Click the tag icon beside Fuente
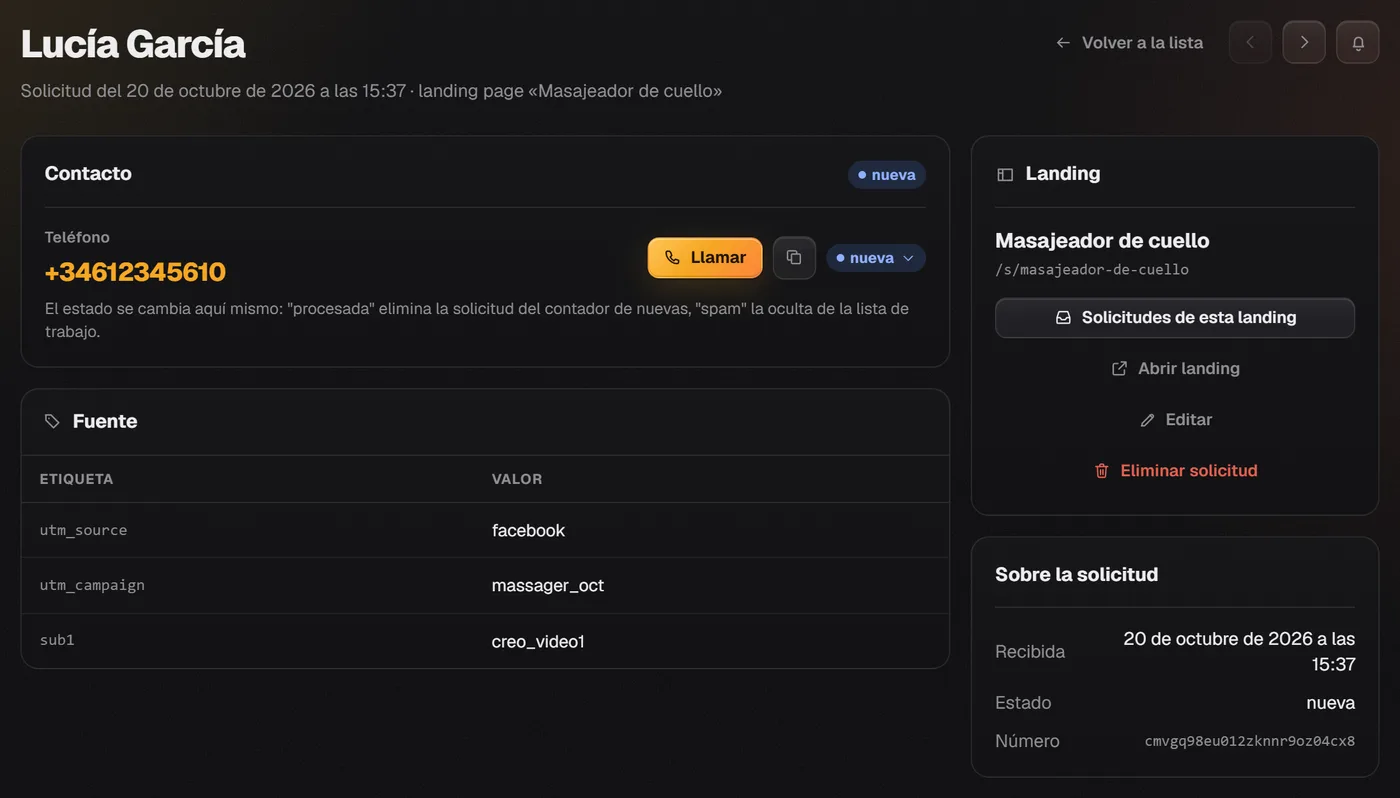This screenshot has width=1400, height=798. [52, 422]
